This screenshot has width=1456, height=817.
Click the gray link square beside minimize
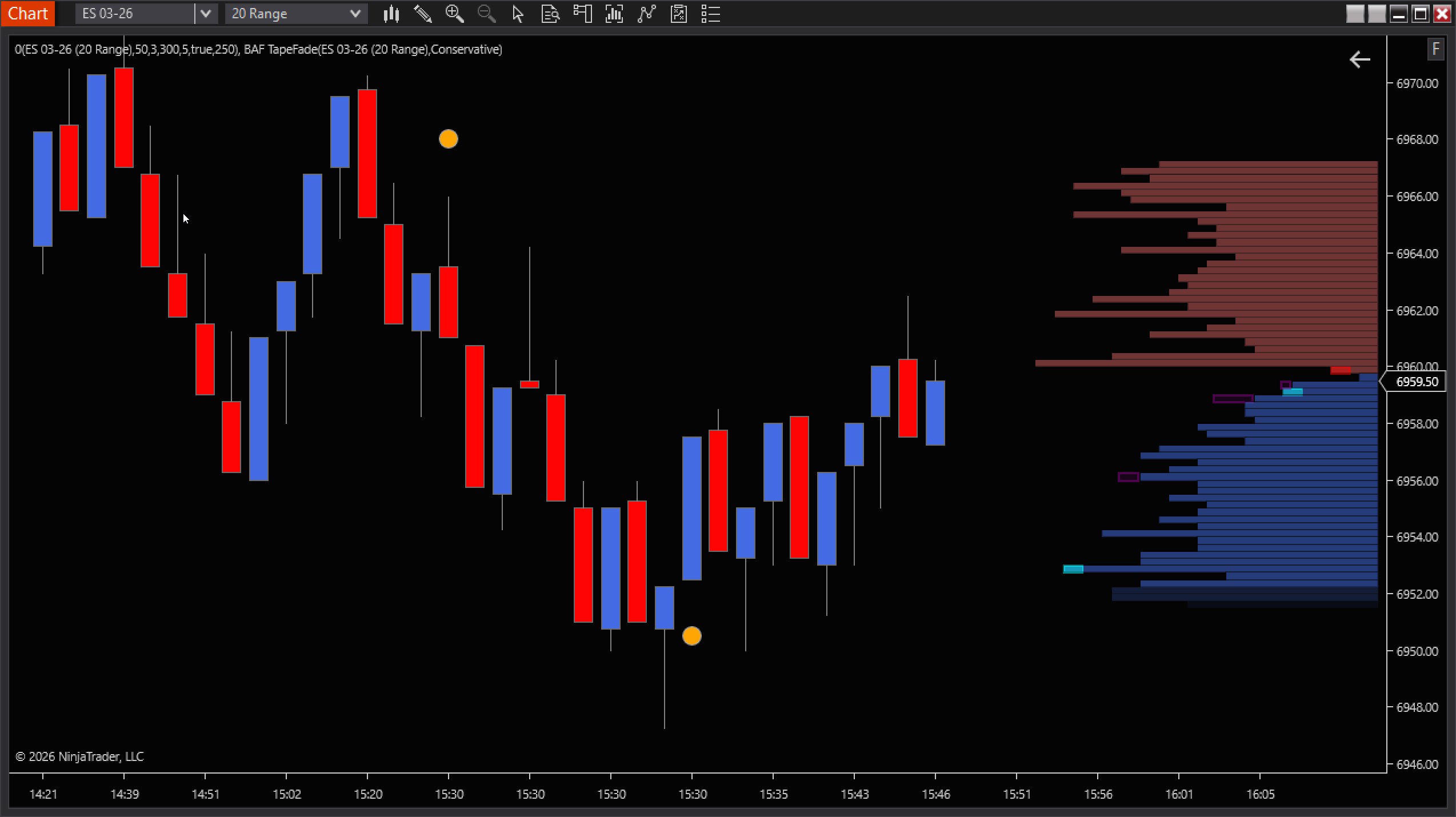coord(1377,14)
